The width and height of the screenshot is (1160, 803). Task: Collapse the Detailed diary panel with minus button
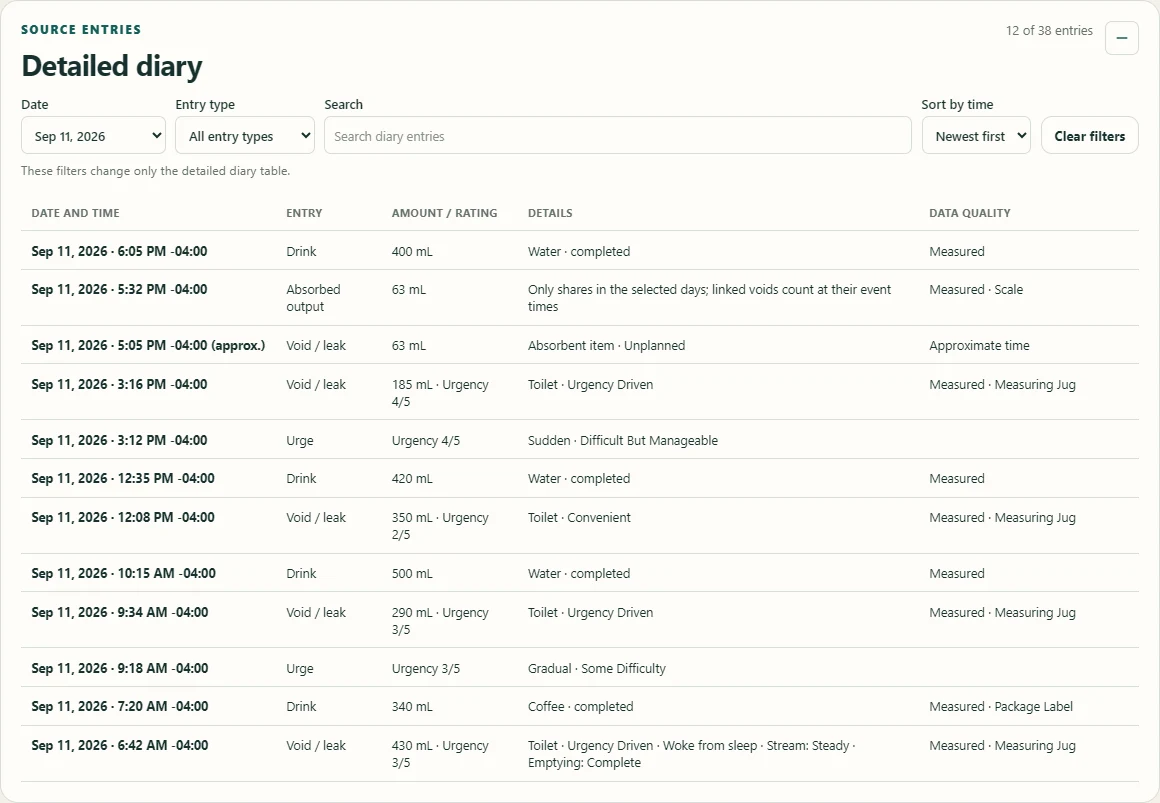point(1122,38)
